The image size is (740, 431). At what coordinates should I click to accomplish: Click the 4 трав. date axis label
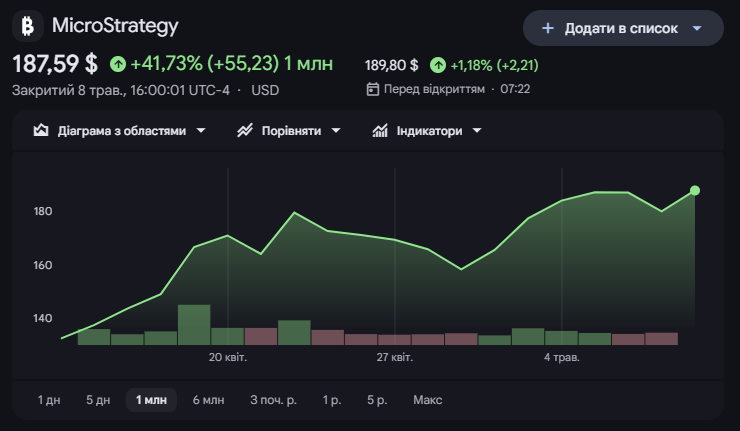click(562, 357)
